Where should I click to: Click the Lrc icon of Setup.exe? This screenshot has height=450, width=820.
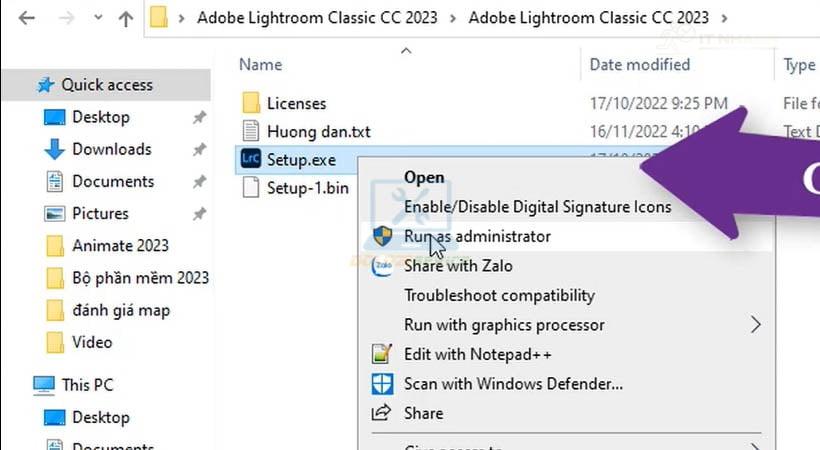point(251,159)
